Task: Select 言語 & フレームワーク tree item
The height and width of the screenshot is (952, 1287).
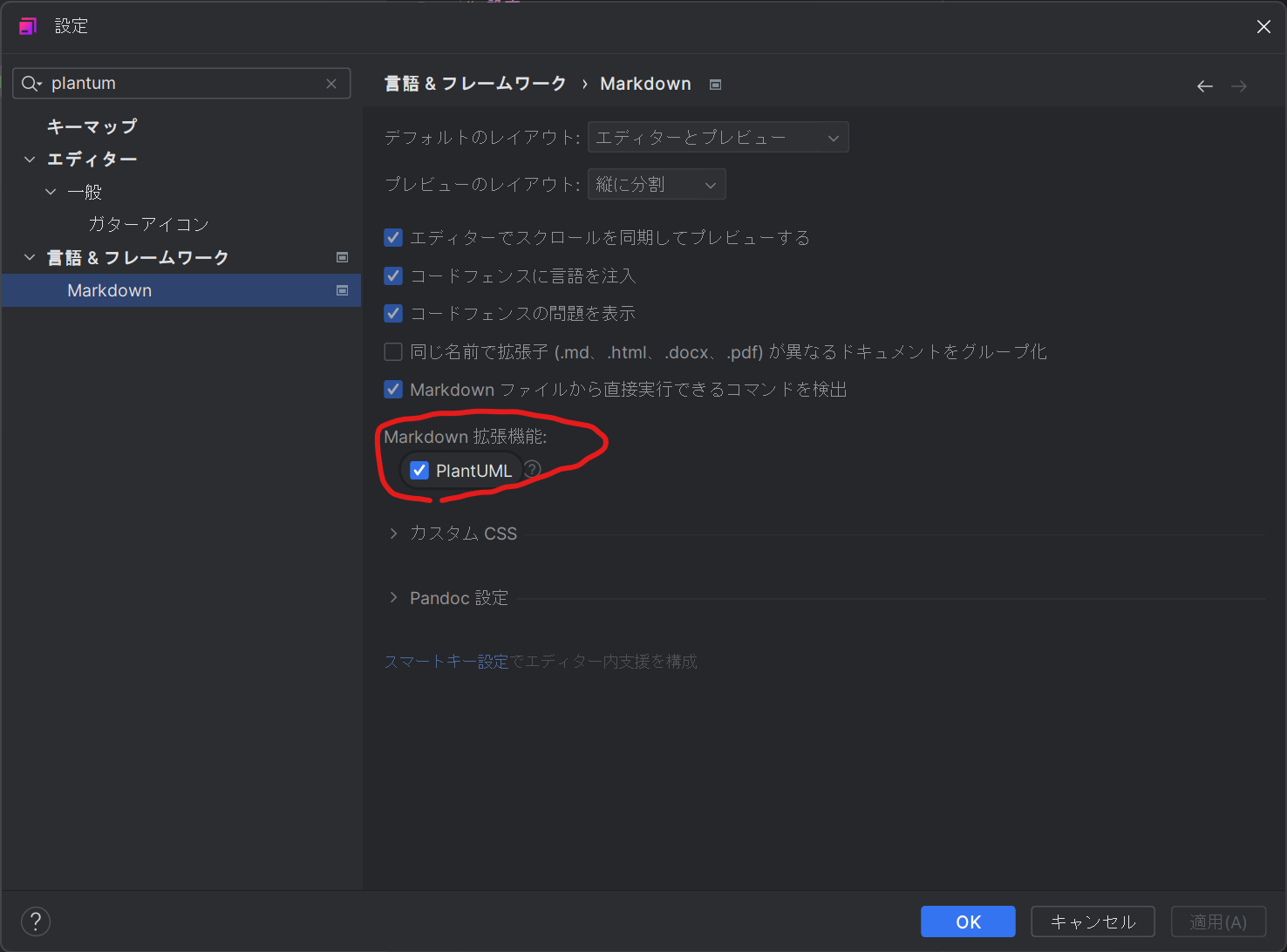Action: click(138, 257)
